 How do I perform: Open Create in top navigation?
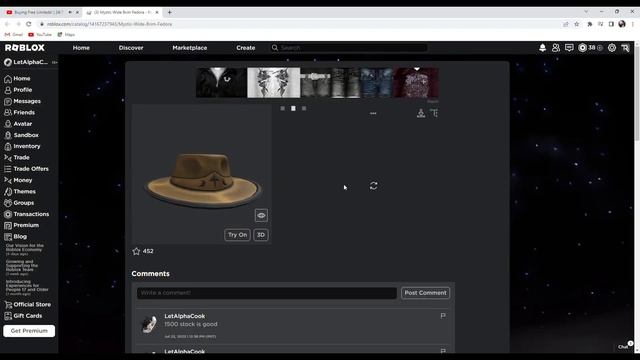[246, 48]
